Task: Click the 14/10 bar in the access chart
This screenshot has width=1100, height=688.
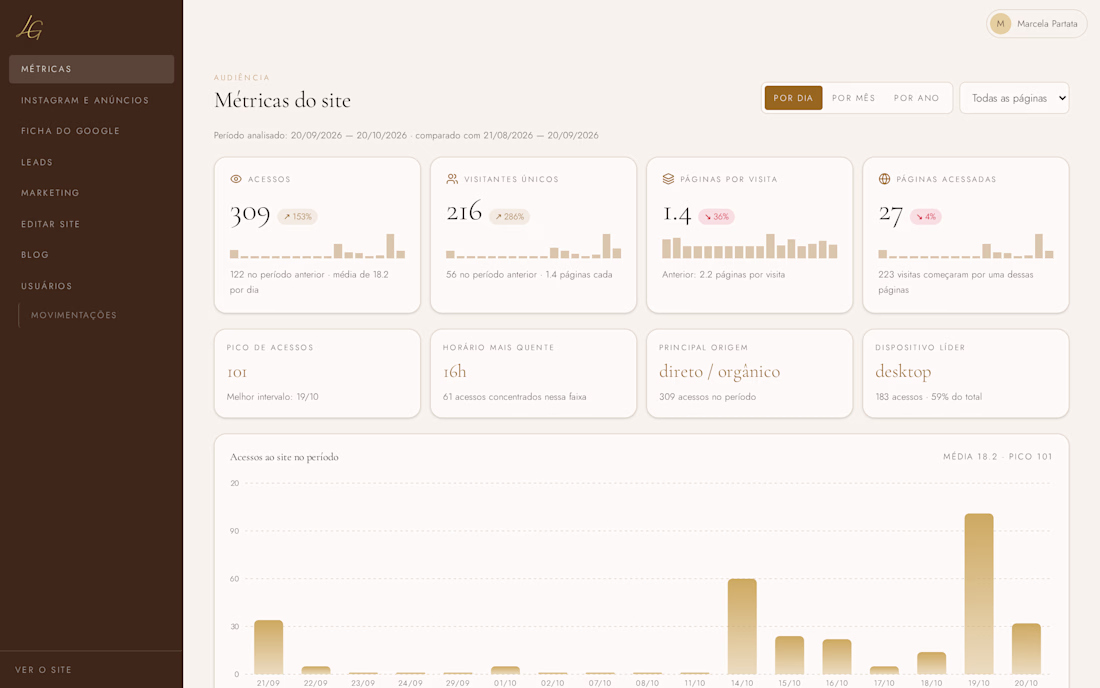Action: (x=742, y=626)
